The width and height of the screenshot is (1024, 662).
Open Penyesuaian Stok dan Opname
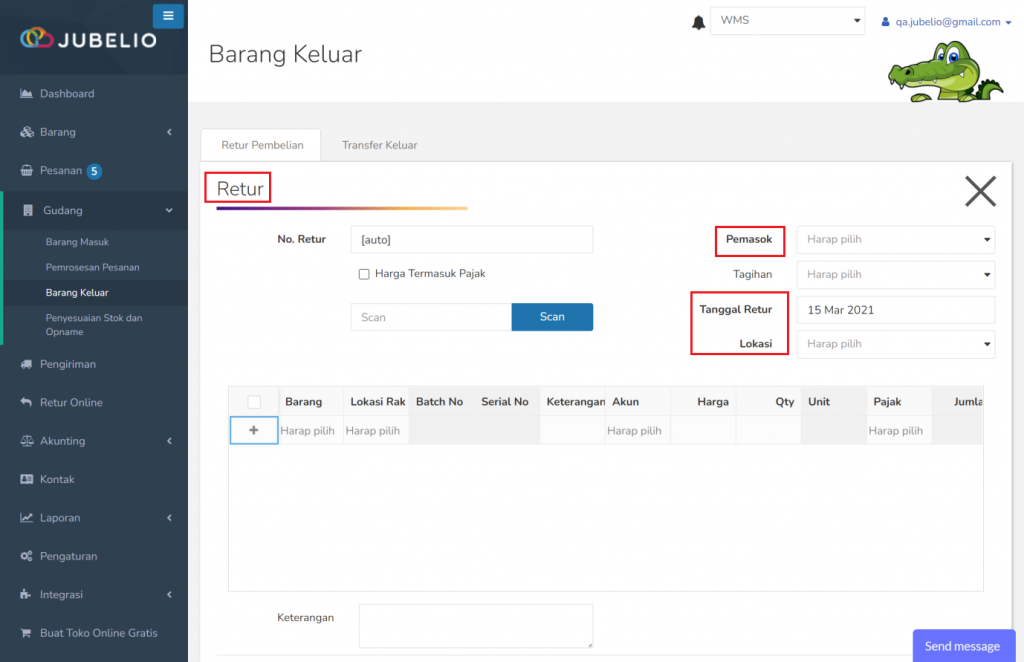(93, 324)
